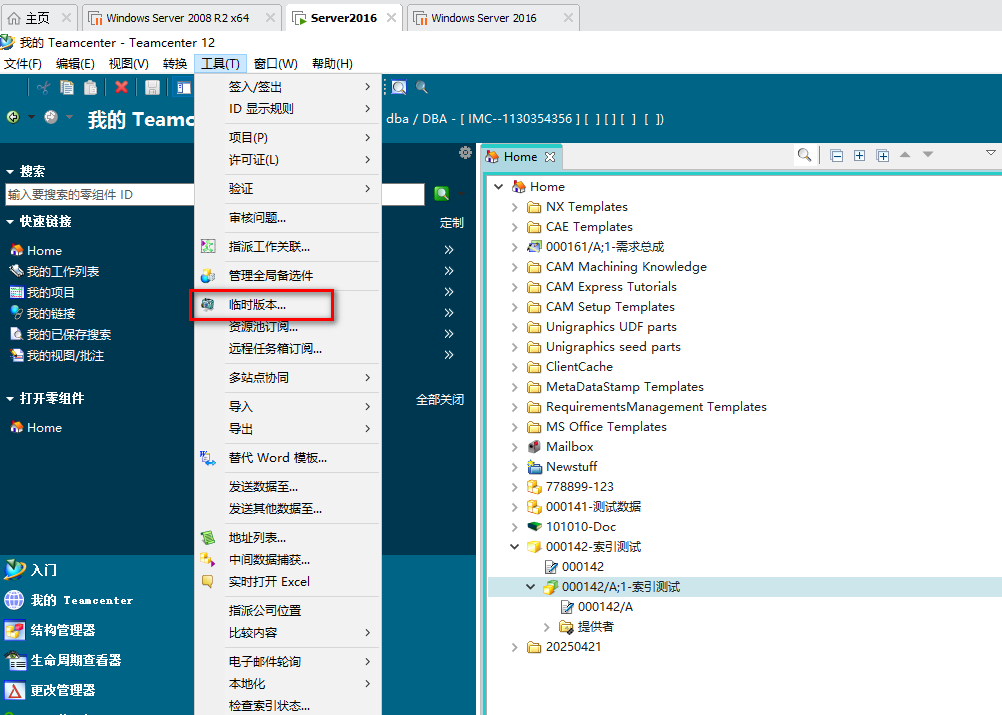Open the view menu dropdown arrow in Home panel
This screenshot has height=715, width=1002.
point(990,153)
